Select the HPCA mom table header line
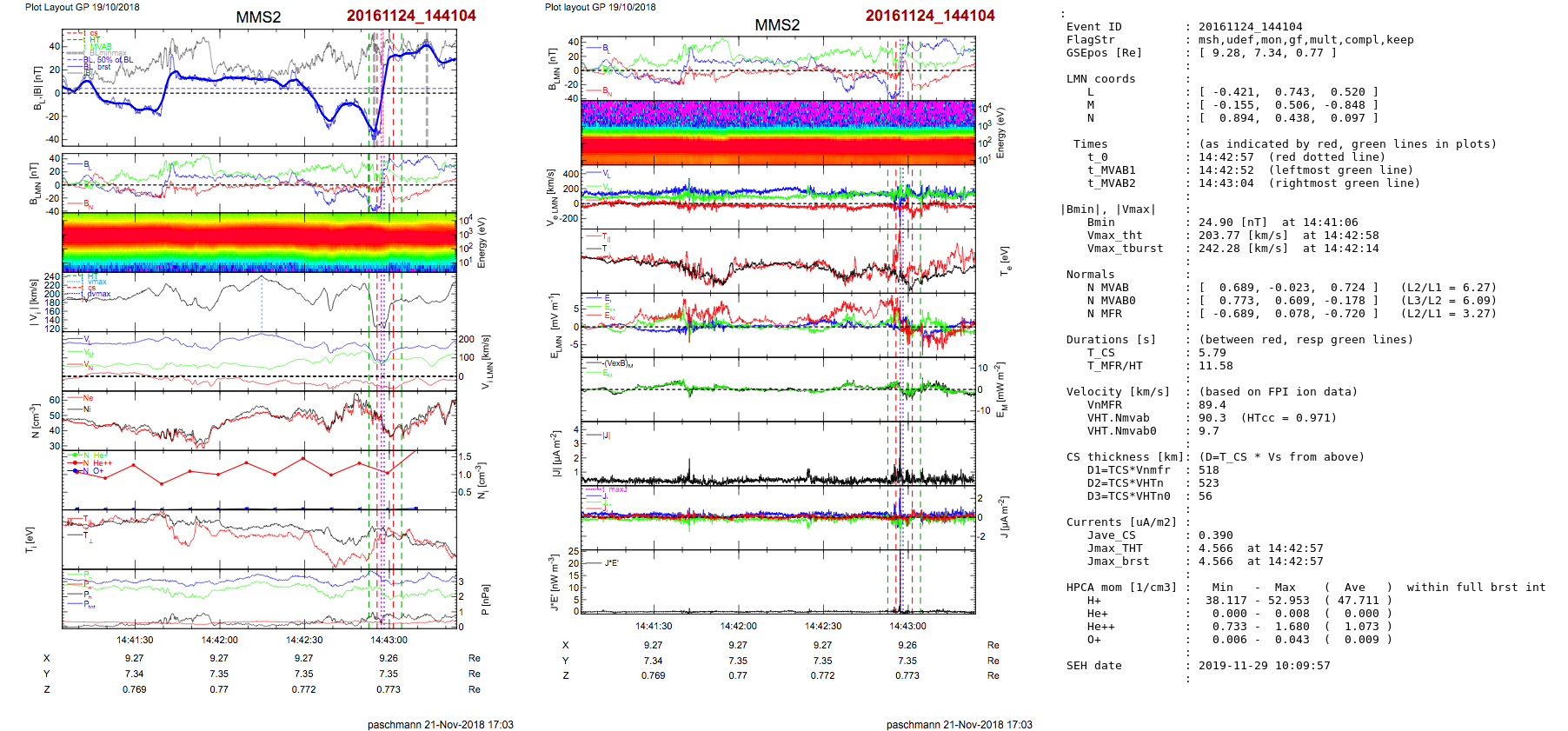Screen dimensions: 1568x731 click(x=1306, y=588)
